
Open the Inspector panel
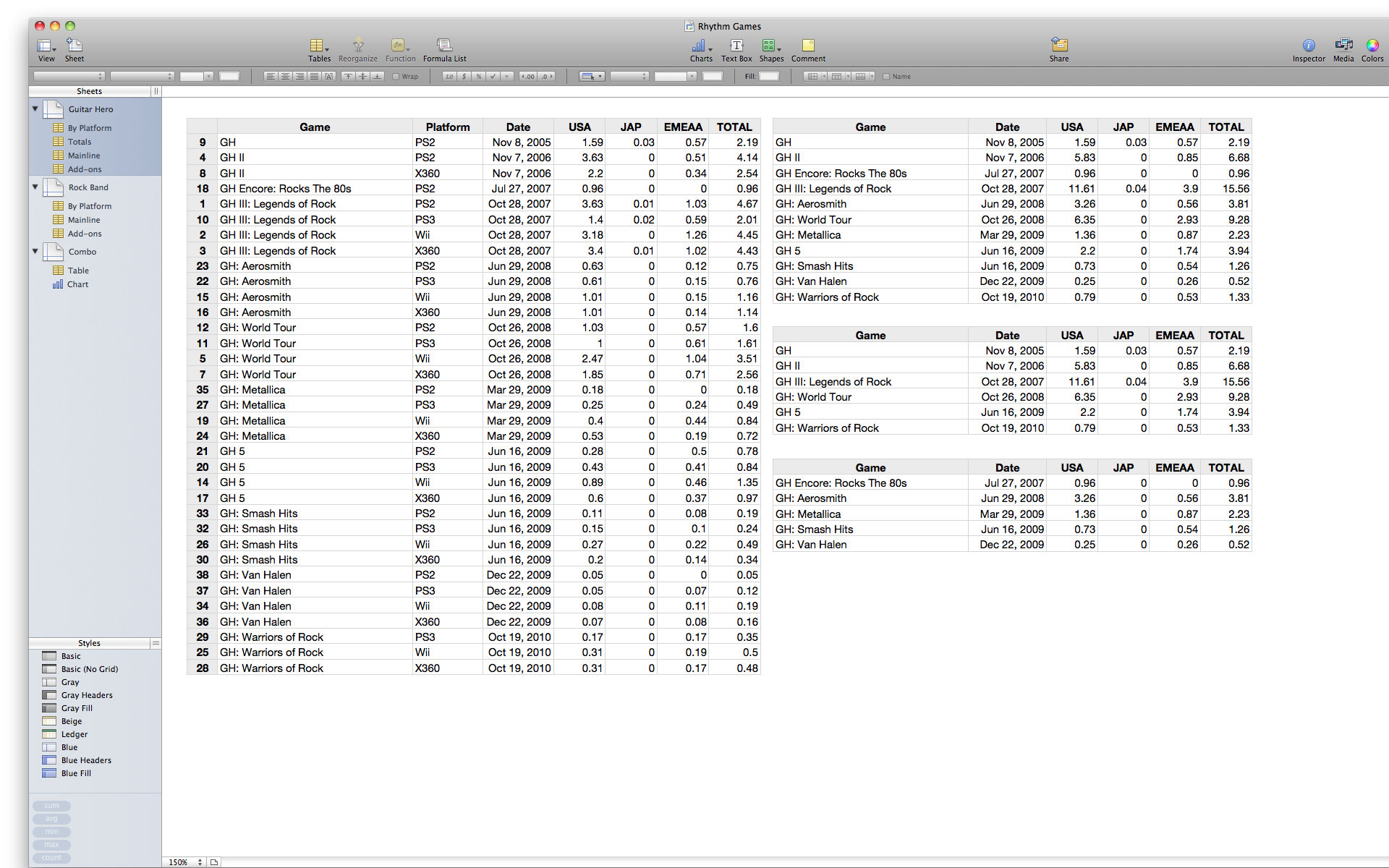(1309, 50)
